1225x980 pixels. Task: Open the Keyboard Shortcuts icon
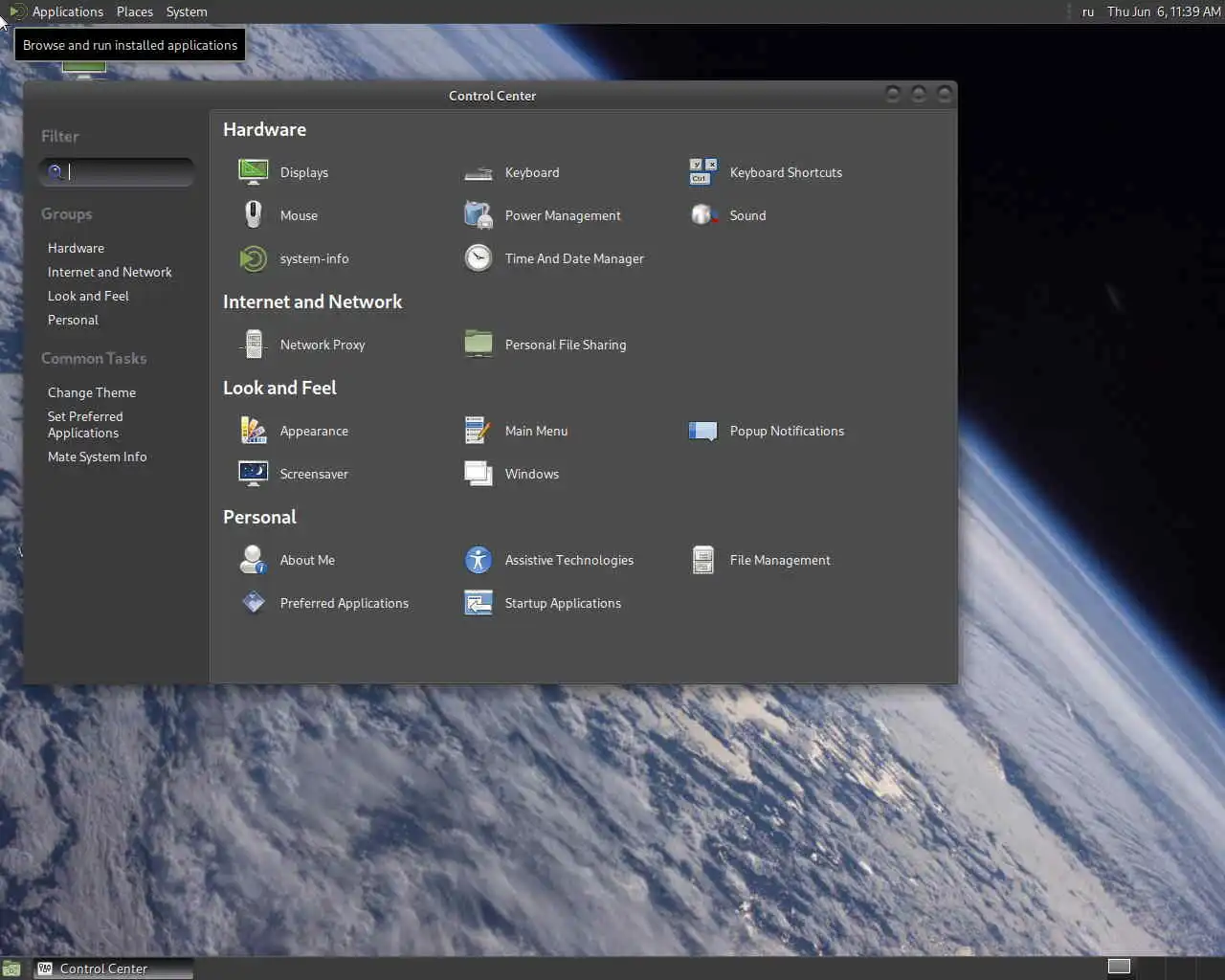pyautogui.click(x=703, y=172)
